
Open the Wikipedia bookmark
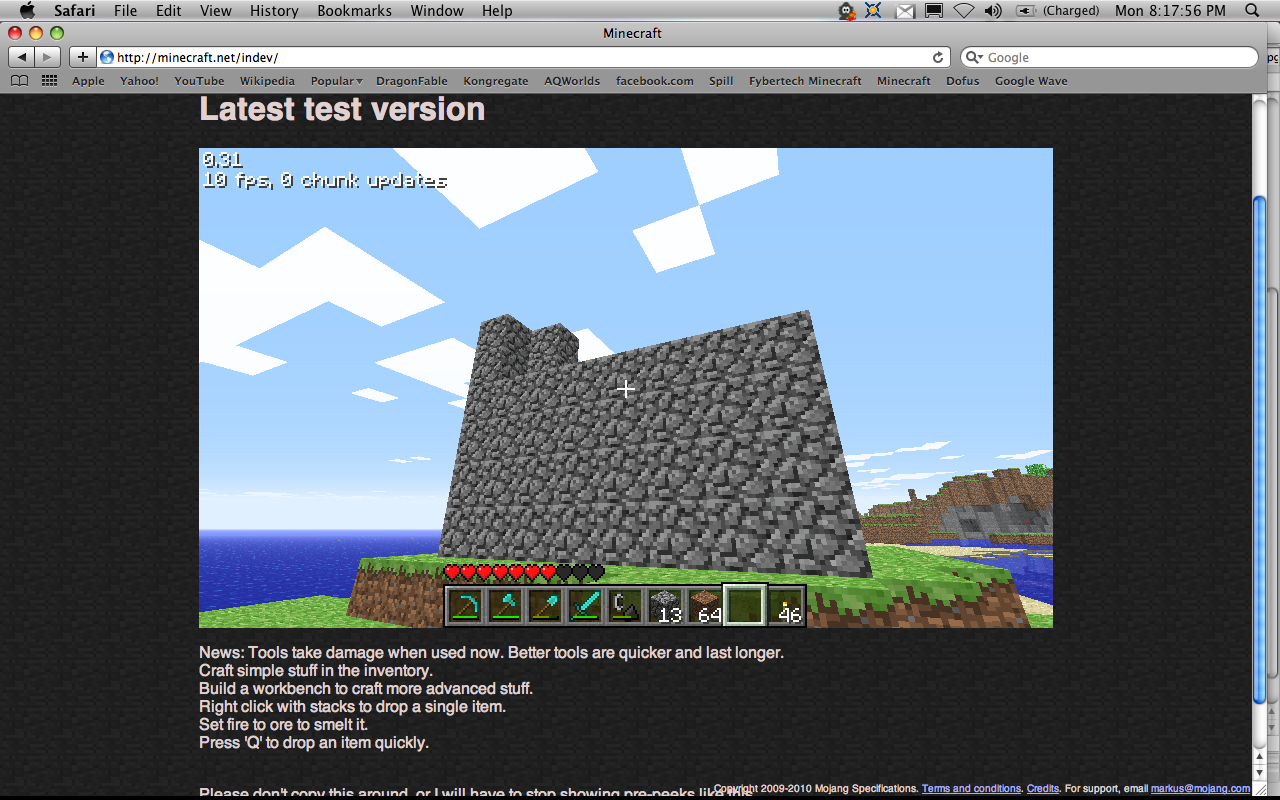coord(267,81)
